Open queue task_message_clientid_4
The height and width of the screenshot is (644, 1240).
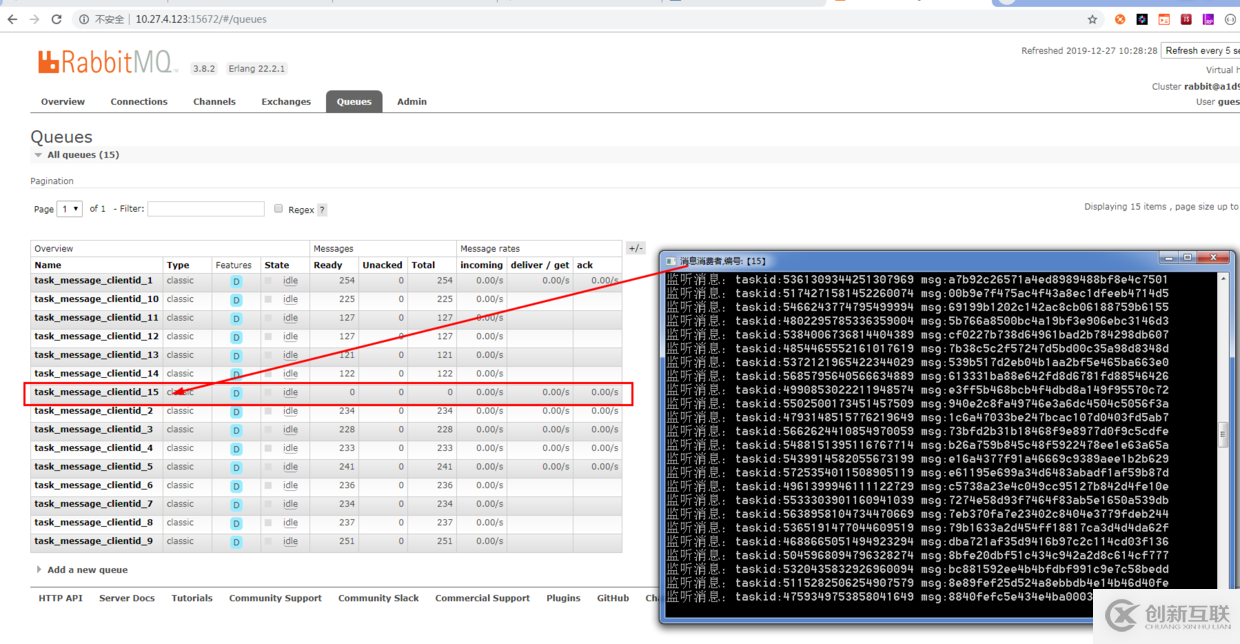pyautogui.click(x=94, y=448)
